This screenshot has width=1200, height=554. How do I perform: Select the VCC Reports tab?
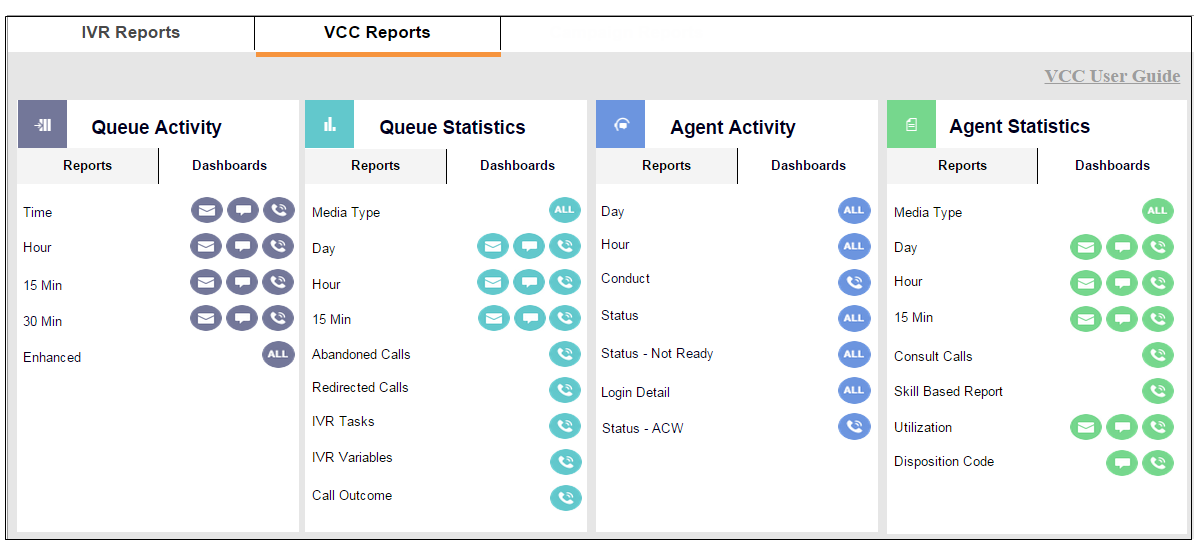point(377,33)
